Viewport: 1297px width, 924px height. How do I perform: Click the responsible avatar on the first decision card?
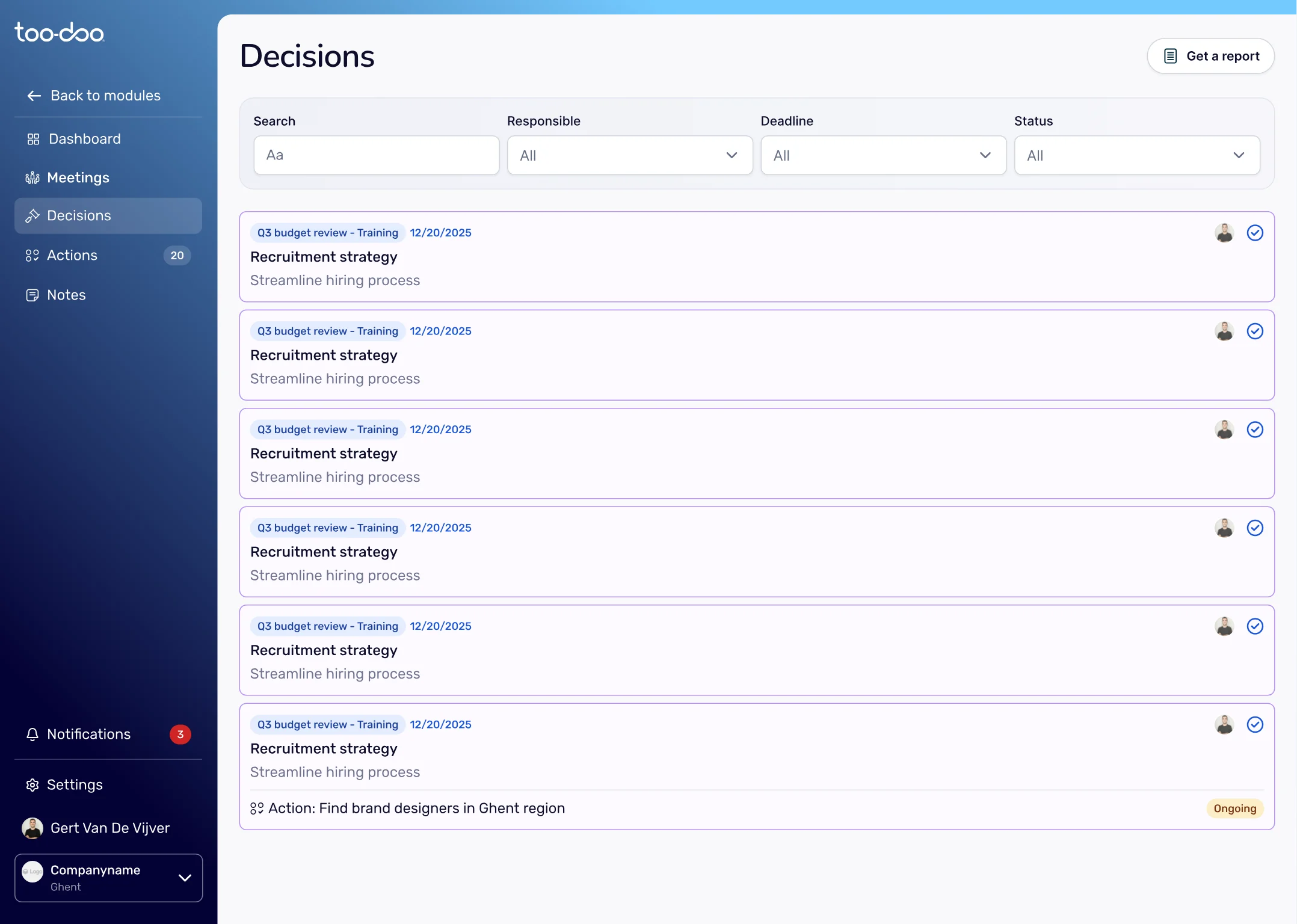[x=1224, y=233]
